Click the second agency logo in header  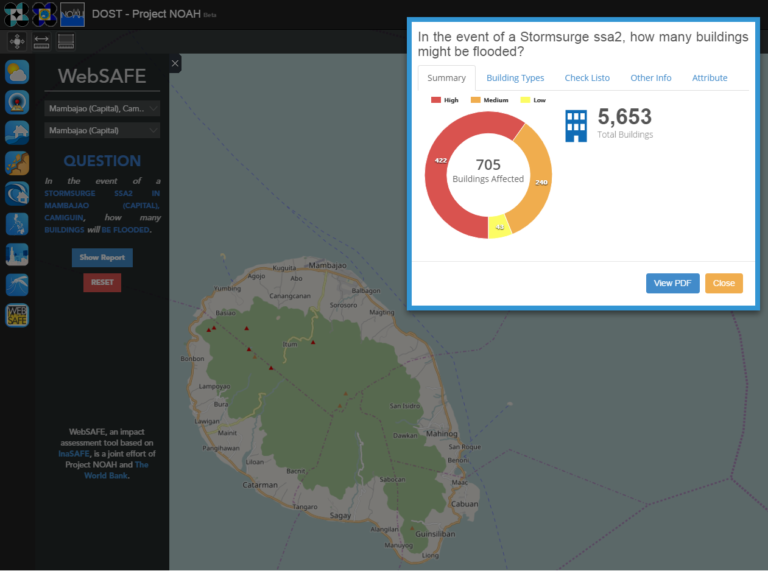coord(44,14)
